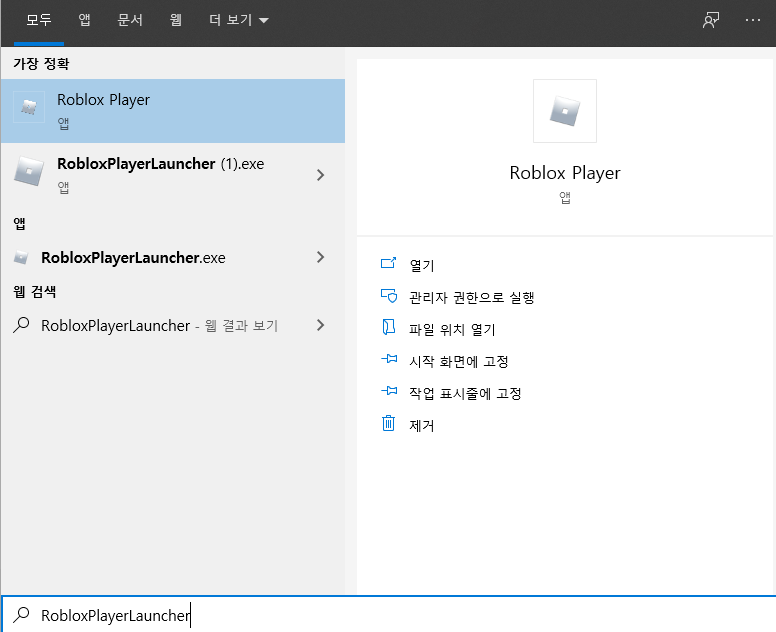The width and height of the screenshot is (776, 632).
Task: Select the Roblox Player best match result
Action: 173,111
